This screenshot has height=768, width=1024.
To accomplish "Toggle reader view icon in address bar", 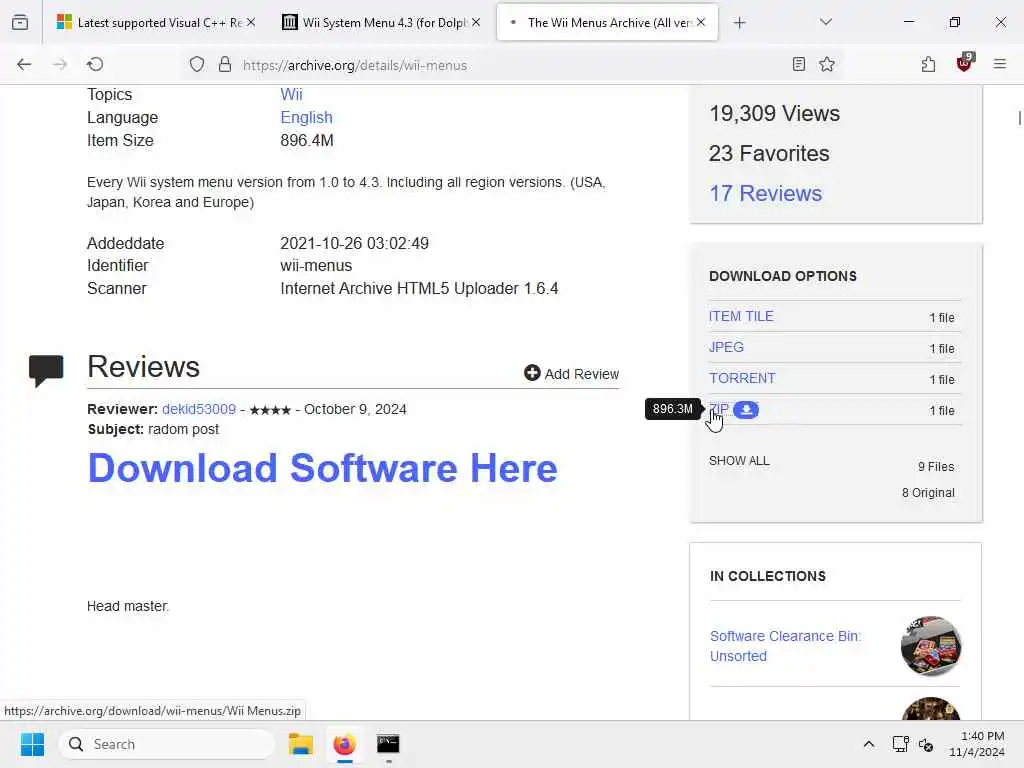I will (798, 64).
